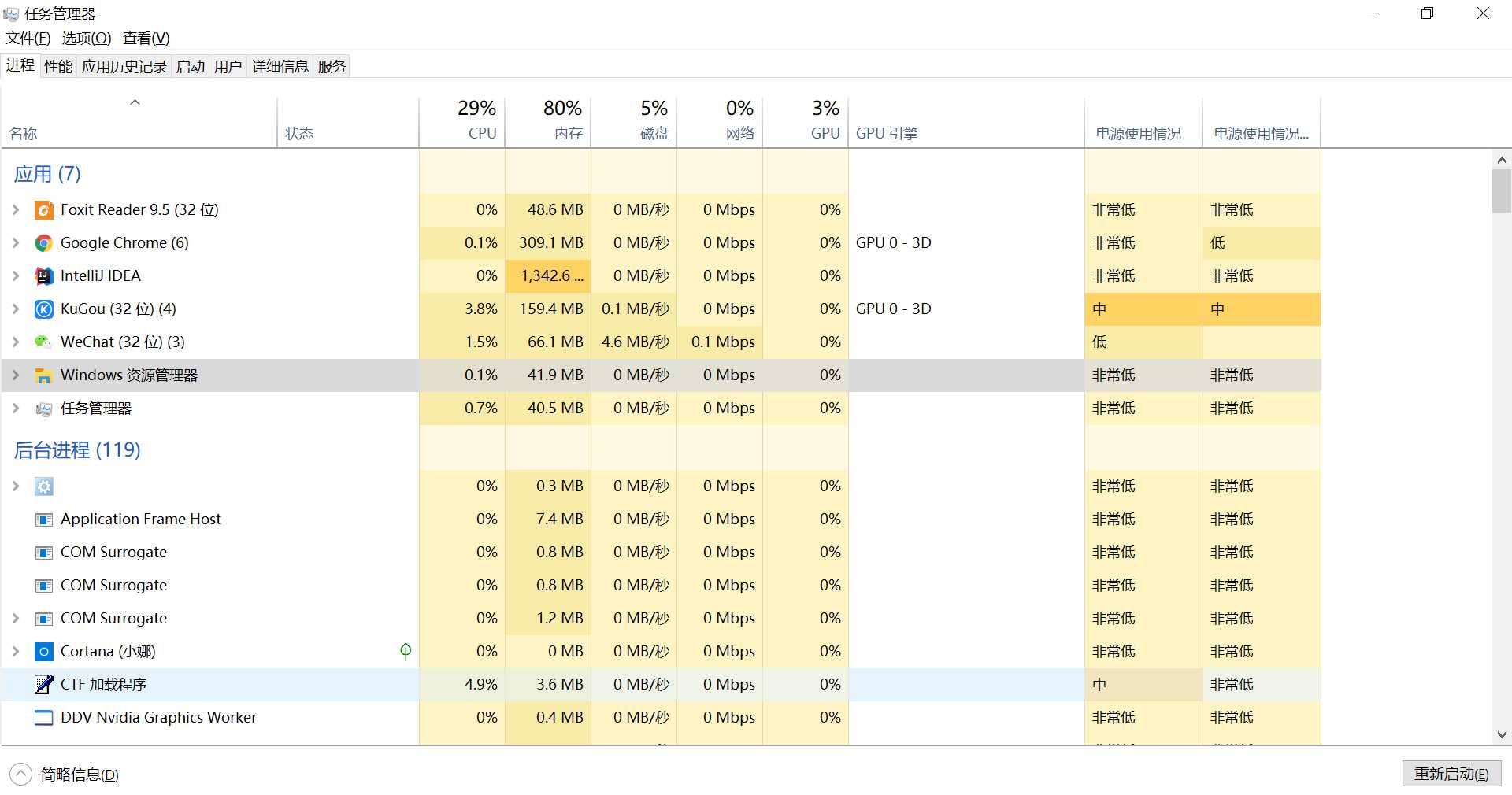
Task: Sort by the 内存 column header
Action: (548, 122)
